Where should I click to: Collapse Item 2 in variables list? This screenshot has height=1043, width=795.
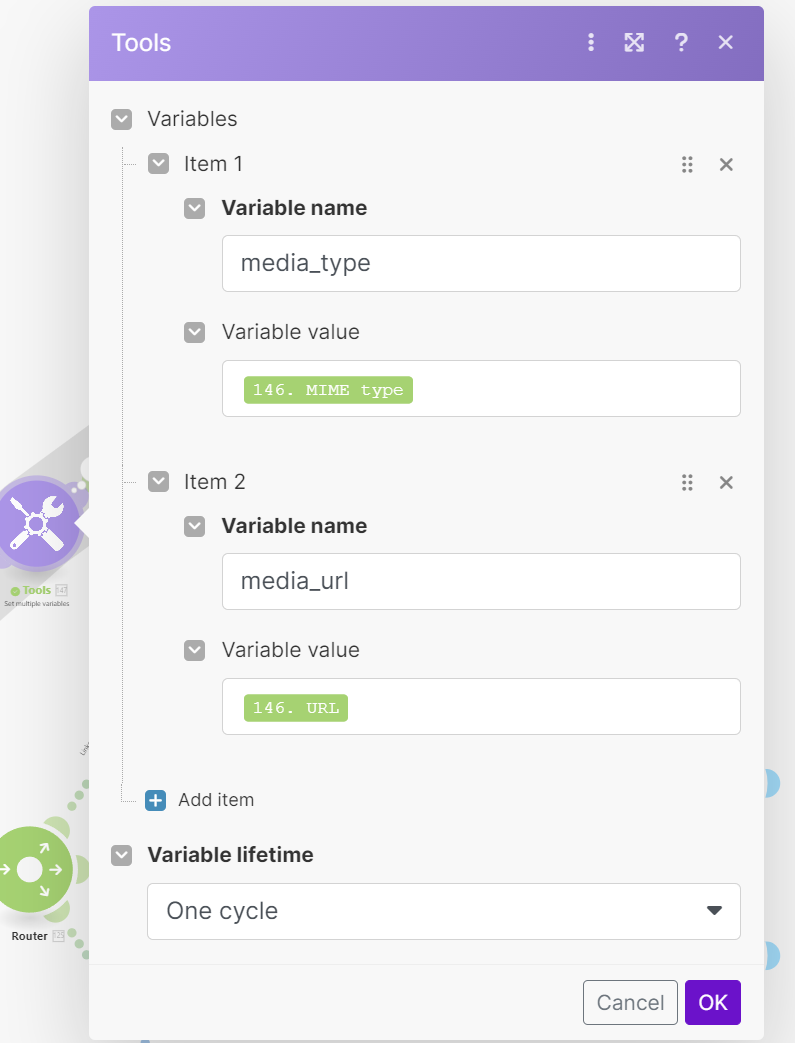(x=158, y=482)
